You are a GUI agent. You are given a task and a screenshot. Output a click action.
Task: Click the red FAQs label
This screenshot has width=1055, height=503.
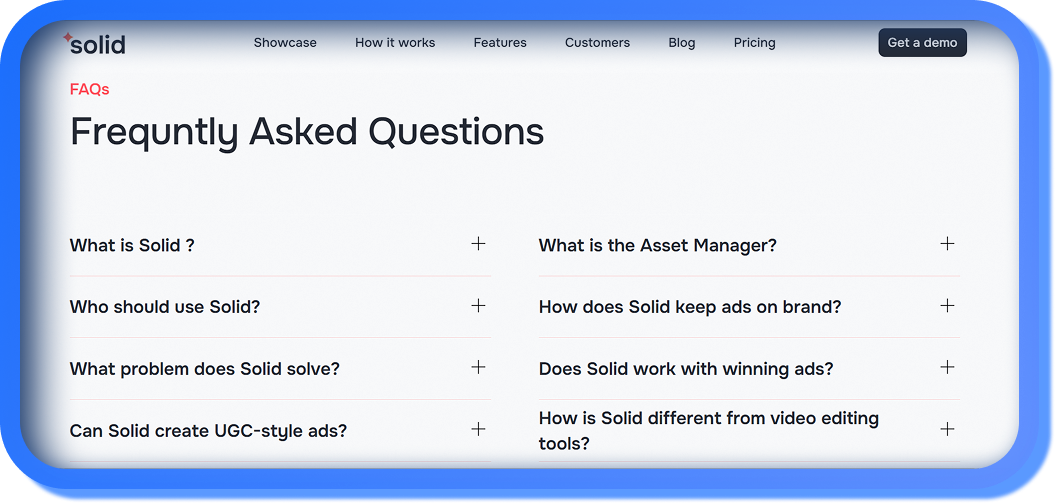pos(89,89)
